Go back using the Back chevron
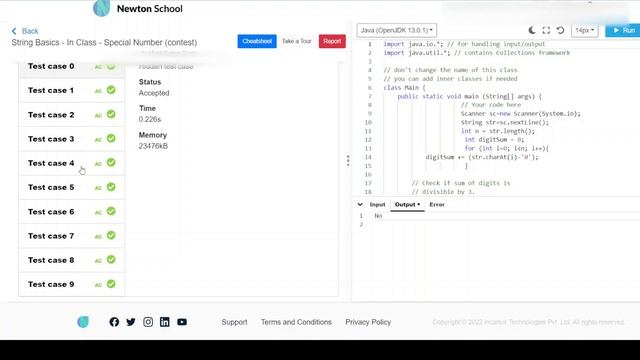The width and height of the screenshot is (640, 360). coord(14,31)
